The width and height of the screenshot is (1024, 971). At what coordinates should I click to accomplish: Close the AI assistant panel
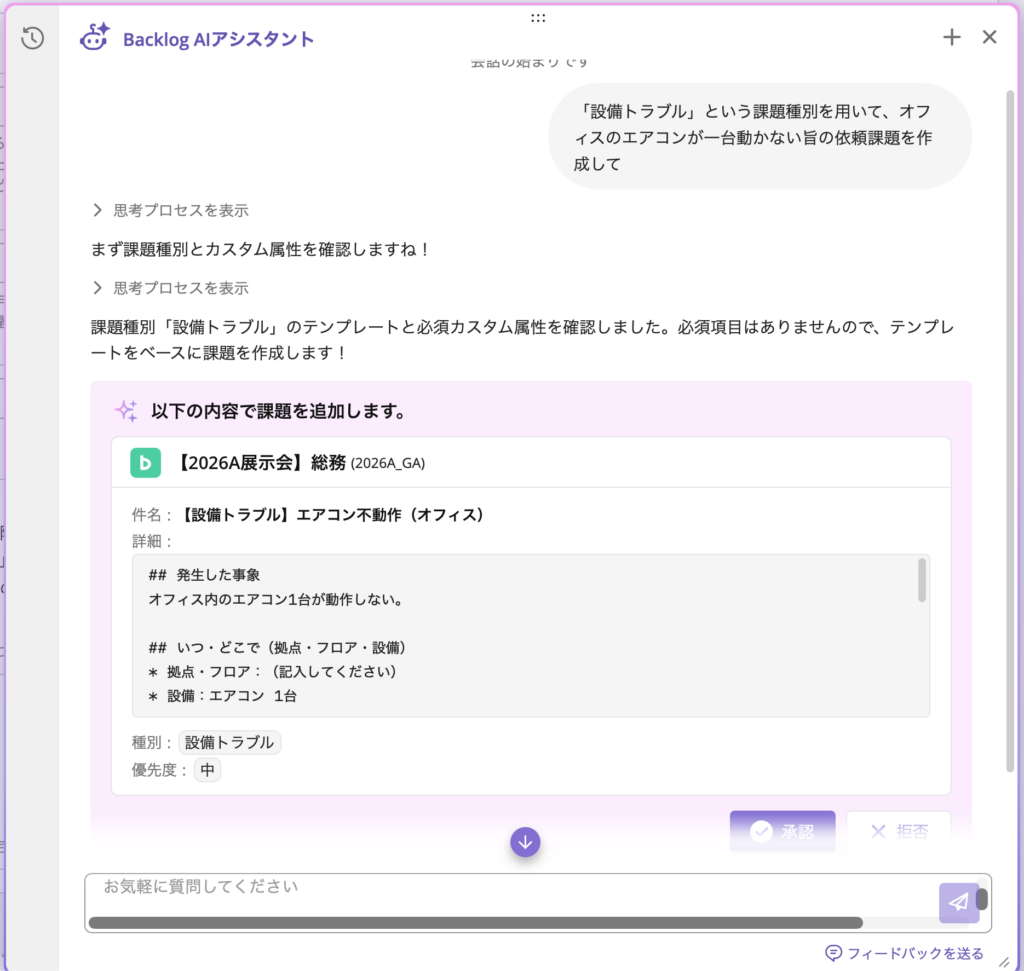989,37
